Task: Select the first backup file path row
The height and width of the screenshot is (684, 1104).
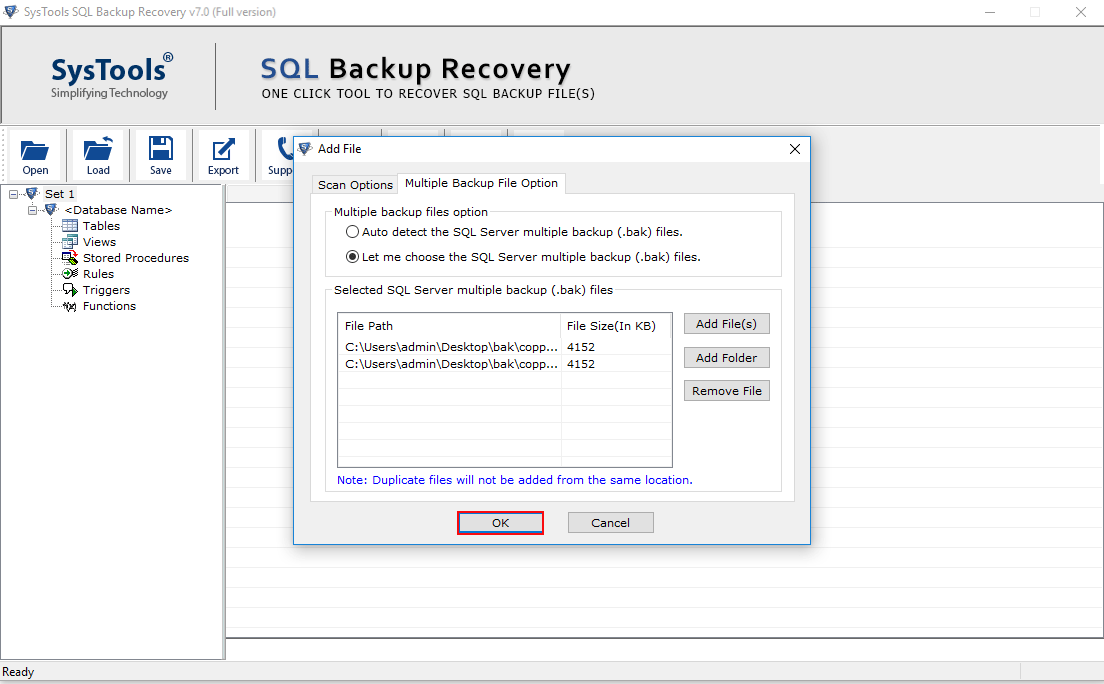Action: (504, 347)
